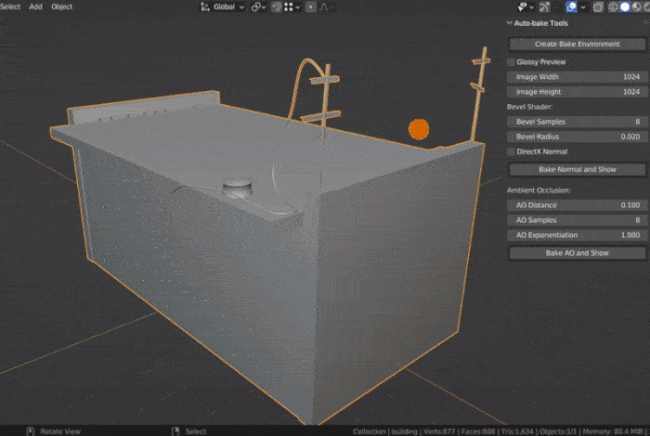The height and width of the screenshot is (436, 650).
Task: Switch to wireframe shading mode
Action: 613,7
